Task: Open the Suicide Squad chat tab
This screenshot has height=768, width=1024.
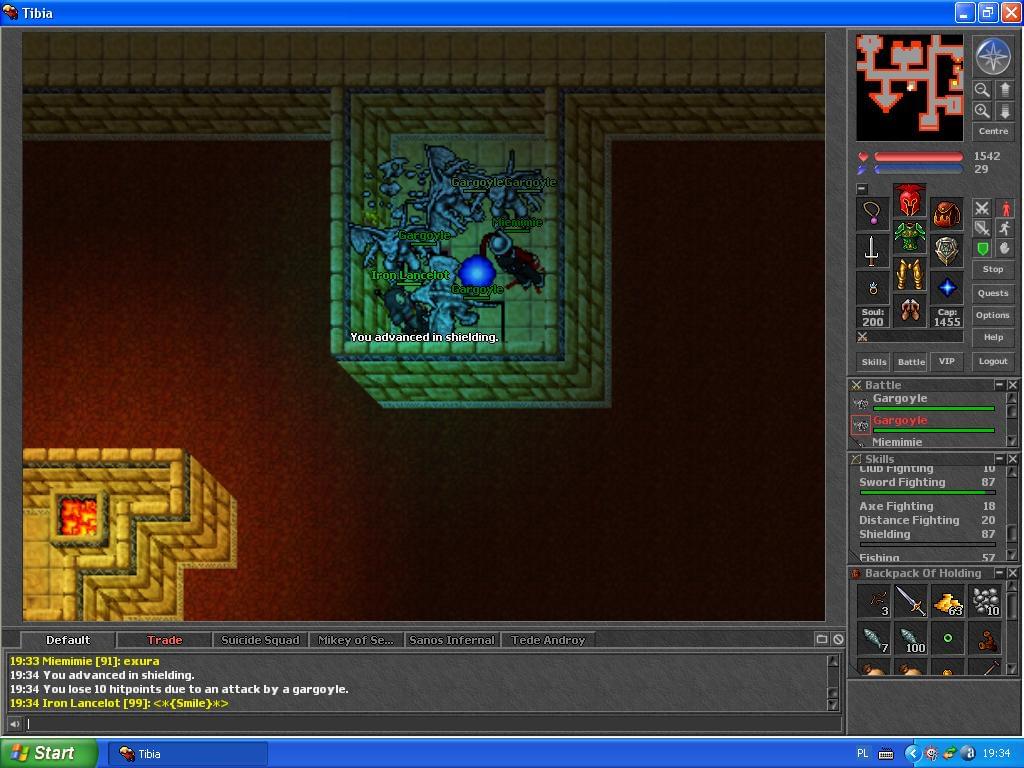Action: 260,640
